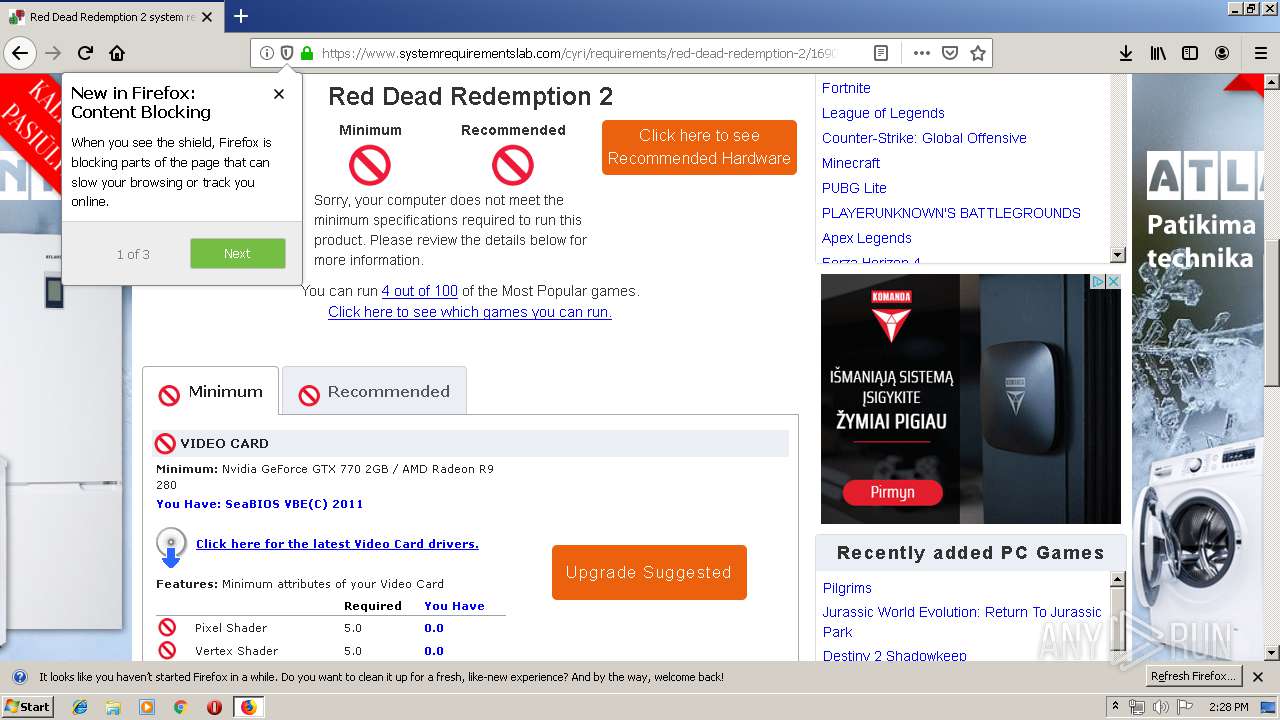Viewport: 1280px width, 720px height.
Task: Open the Downloads panel
Action: [x=1125, y=53]
